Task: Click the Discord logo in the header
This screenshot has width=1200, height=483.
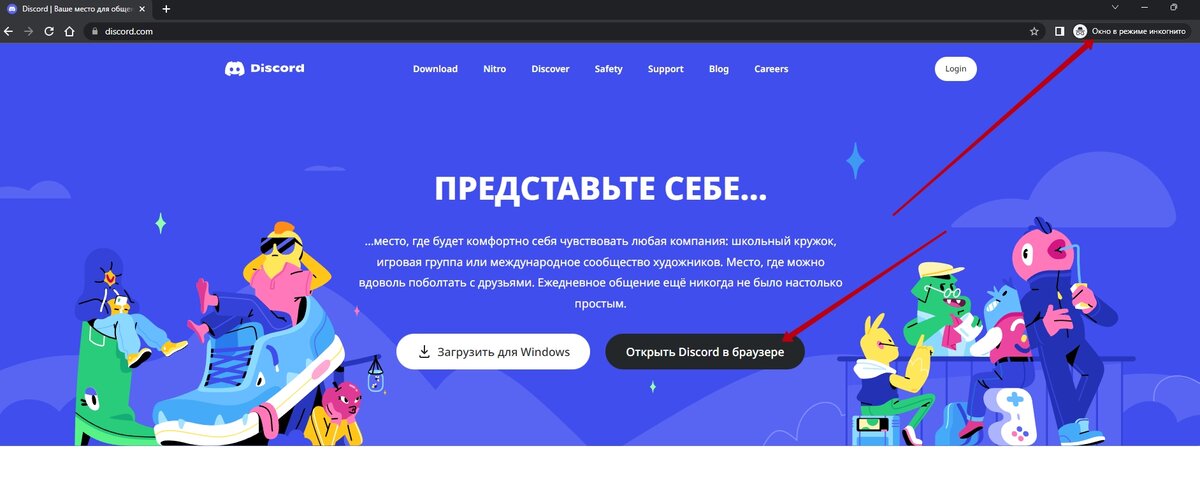Action: [x=264, y=69]
